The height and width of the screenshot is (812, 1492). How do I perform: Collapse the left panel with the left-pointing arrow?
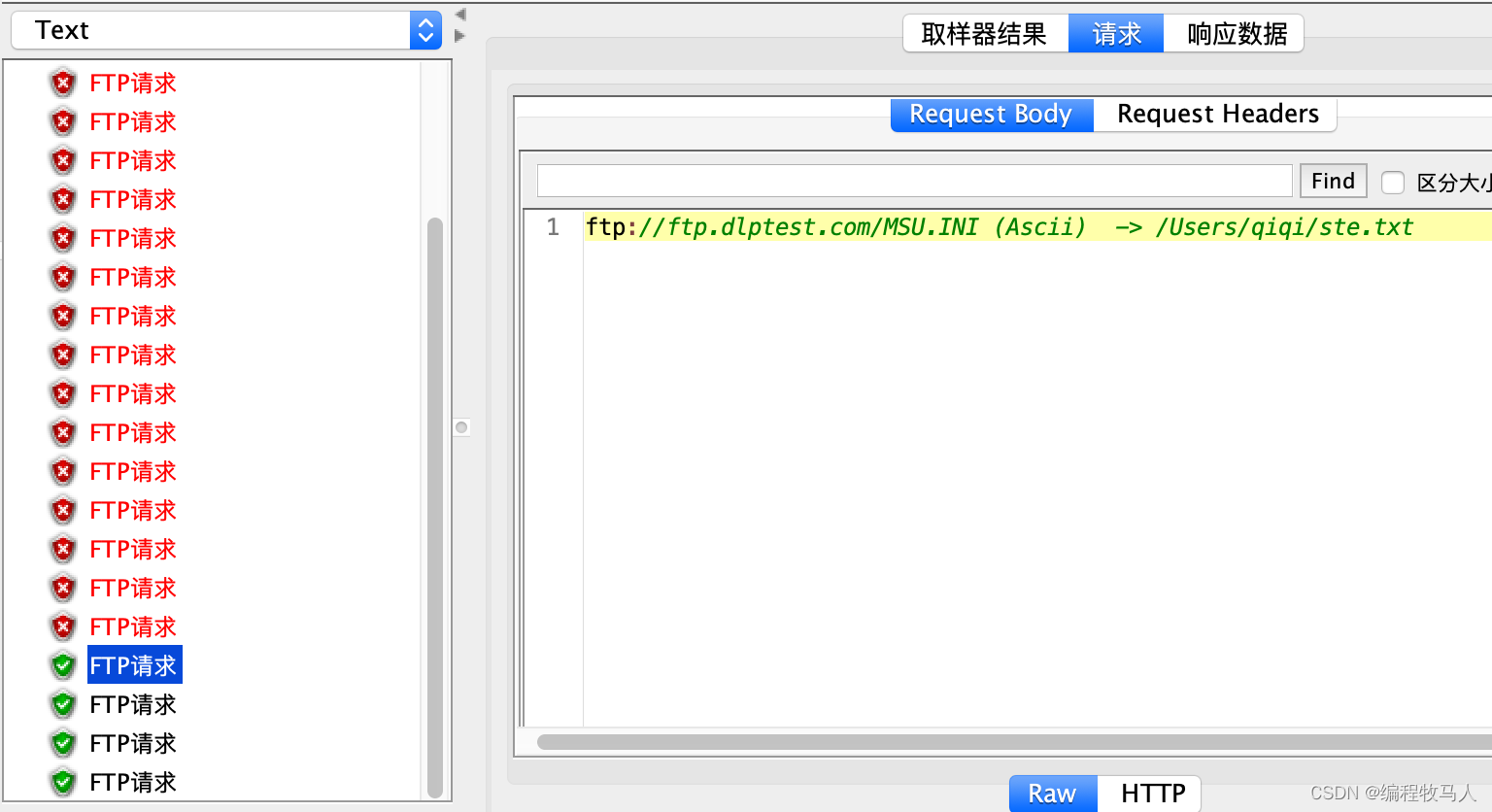click(460, 15)
